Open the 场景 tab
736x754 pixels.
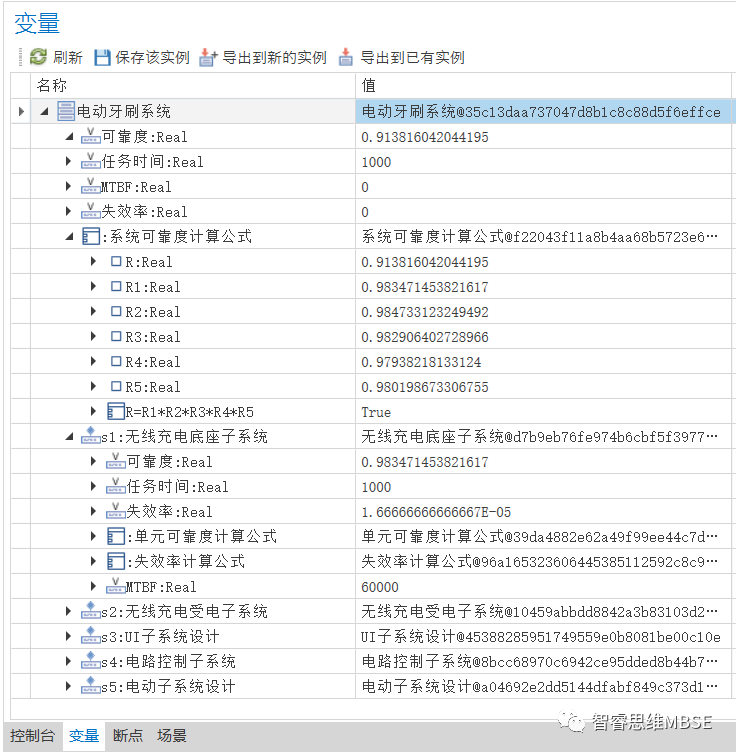[172, 735]
